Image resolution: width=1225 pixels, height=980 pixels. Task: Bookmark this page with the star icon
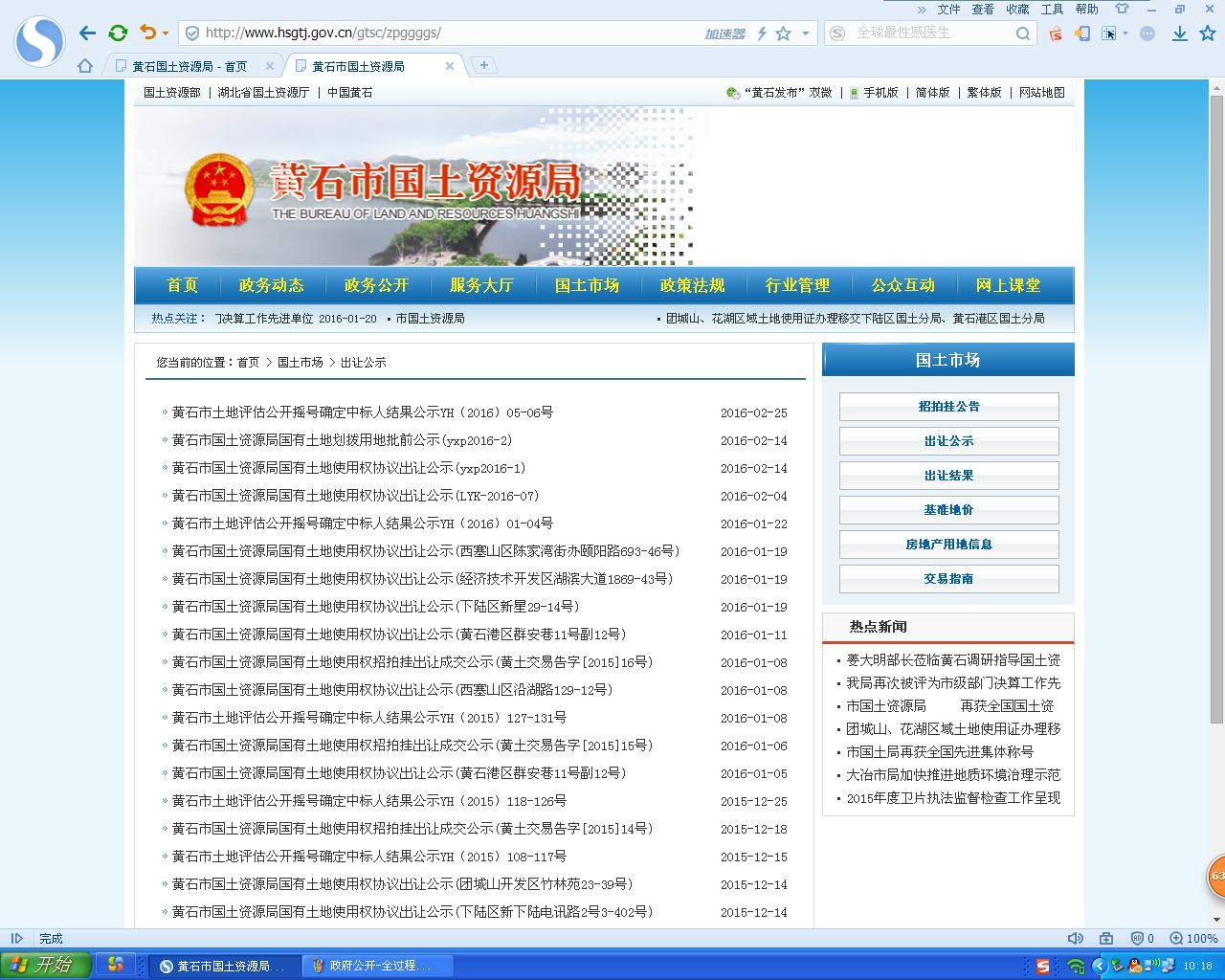(x=784, y=33)
